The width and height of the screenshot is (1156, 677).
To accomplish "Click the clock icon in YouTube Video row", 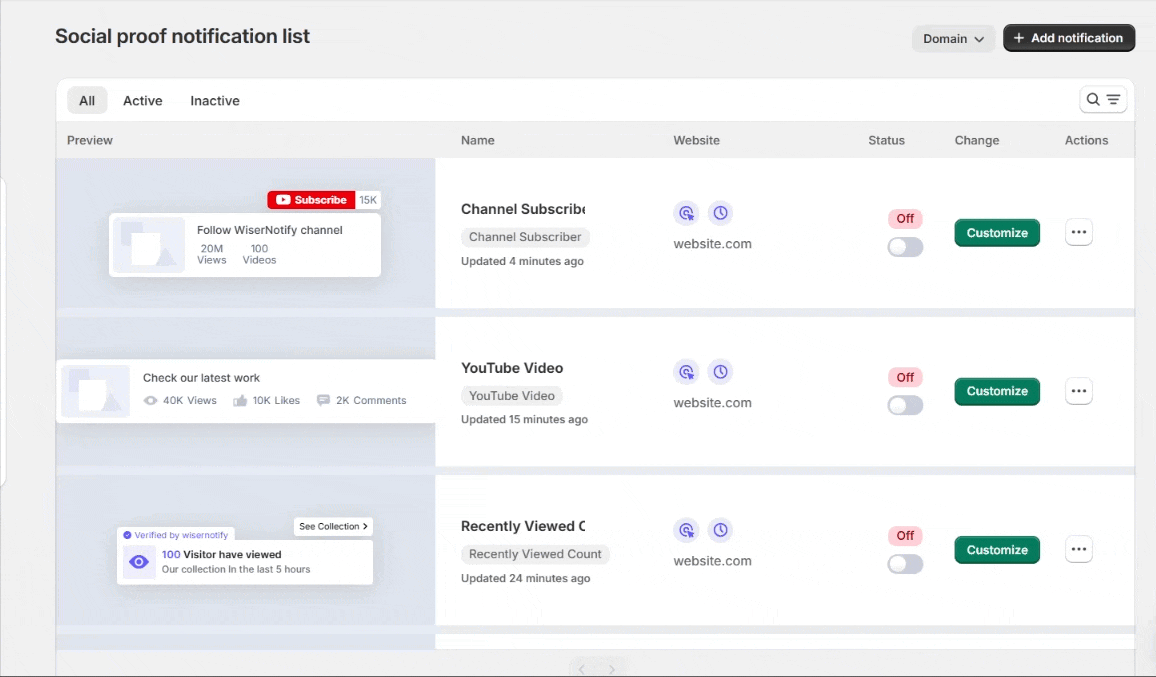I will pyautogui.click(x=720, y=372).
